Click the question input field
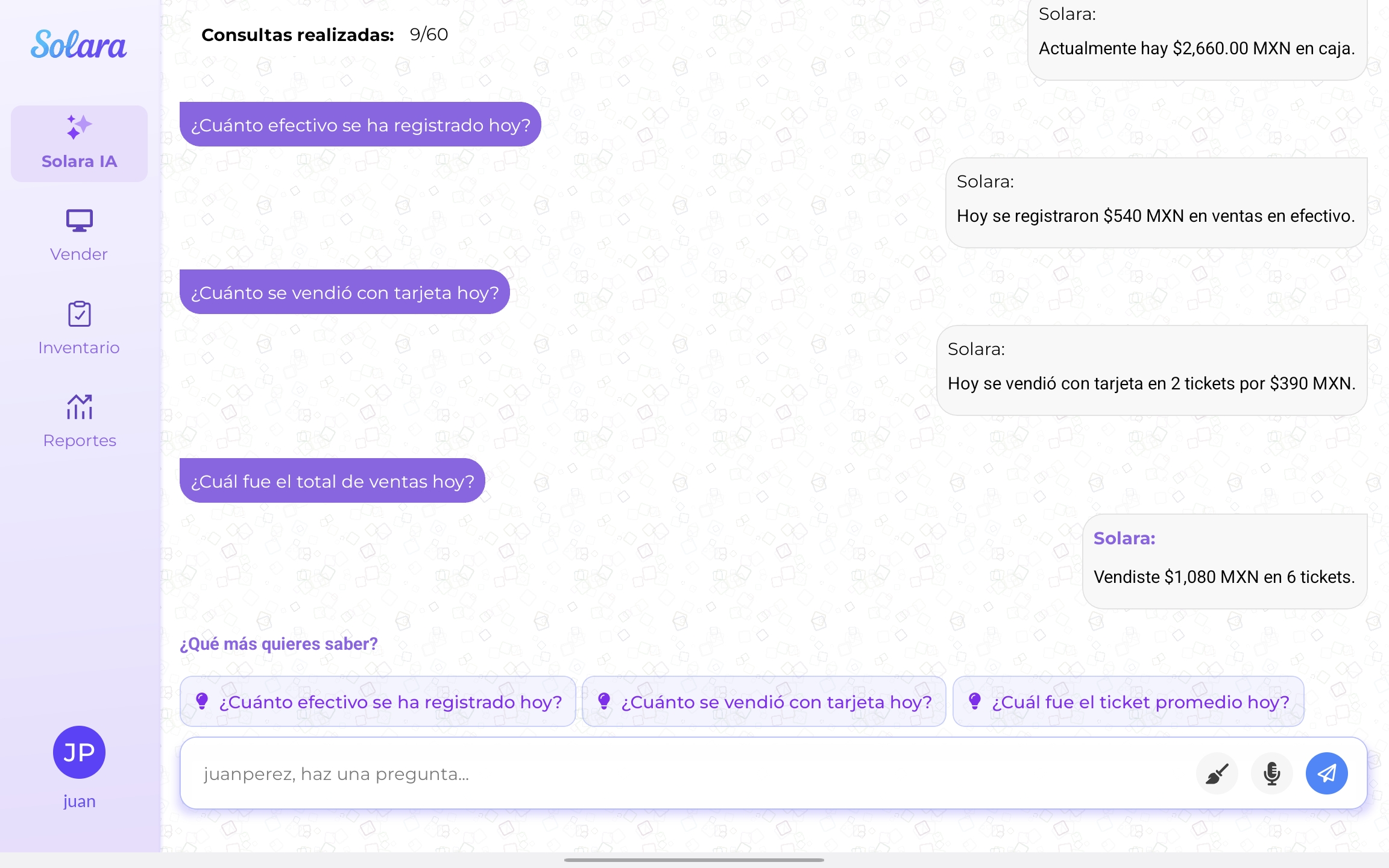Viewport: 1389px width, 868px height. tap(663, 773)
